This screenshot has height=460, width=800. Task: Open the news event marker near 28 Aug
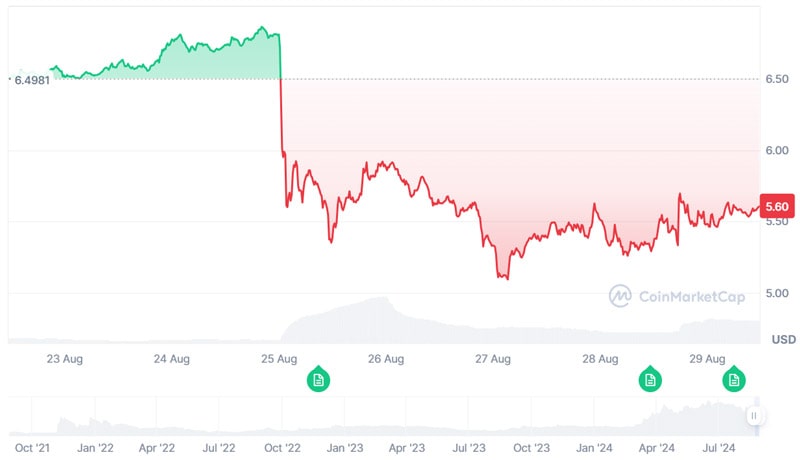(650, 380)
